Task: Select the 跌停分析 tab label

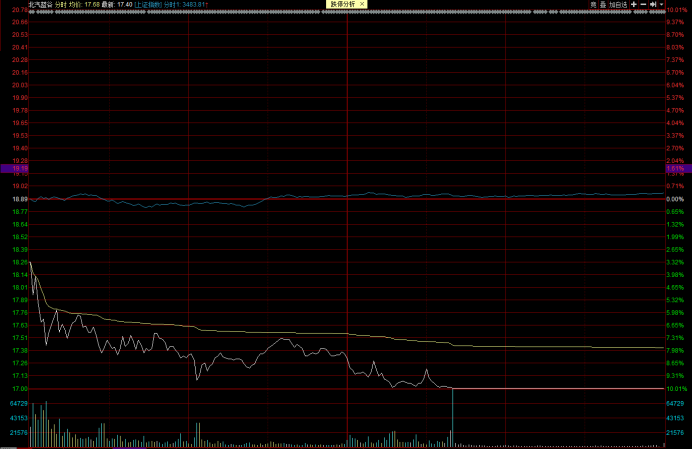Action: pyautogui.click(x=341, y=4)
